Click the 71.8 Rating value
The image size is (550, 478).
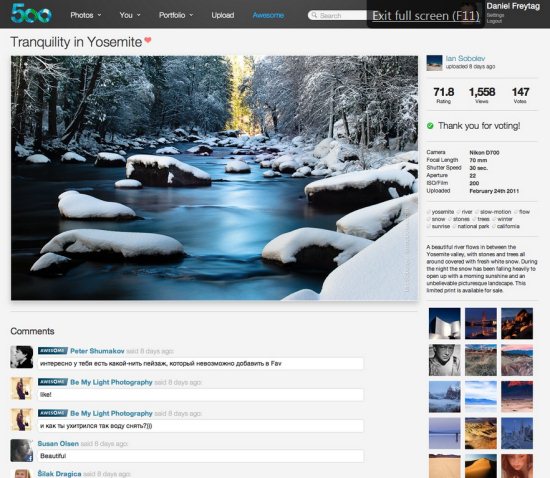tap(443, 92)
